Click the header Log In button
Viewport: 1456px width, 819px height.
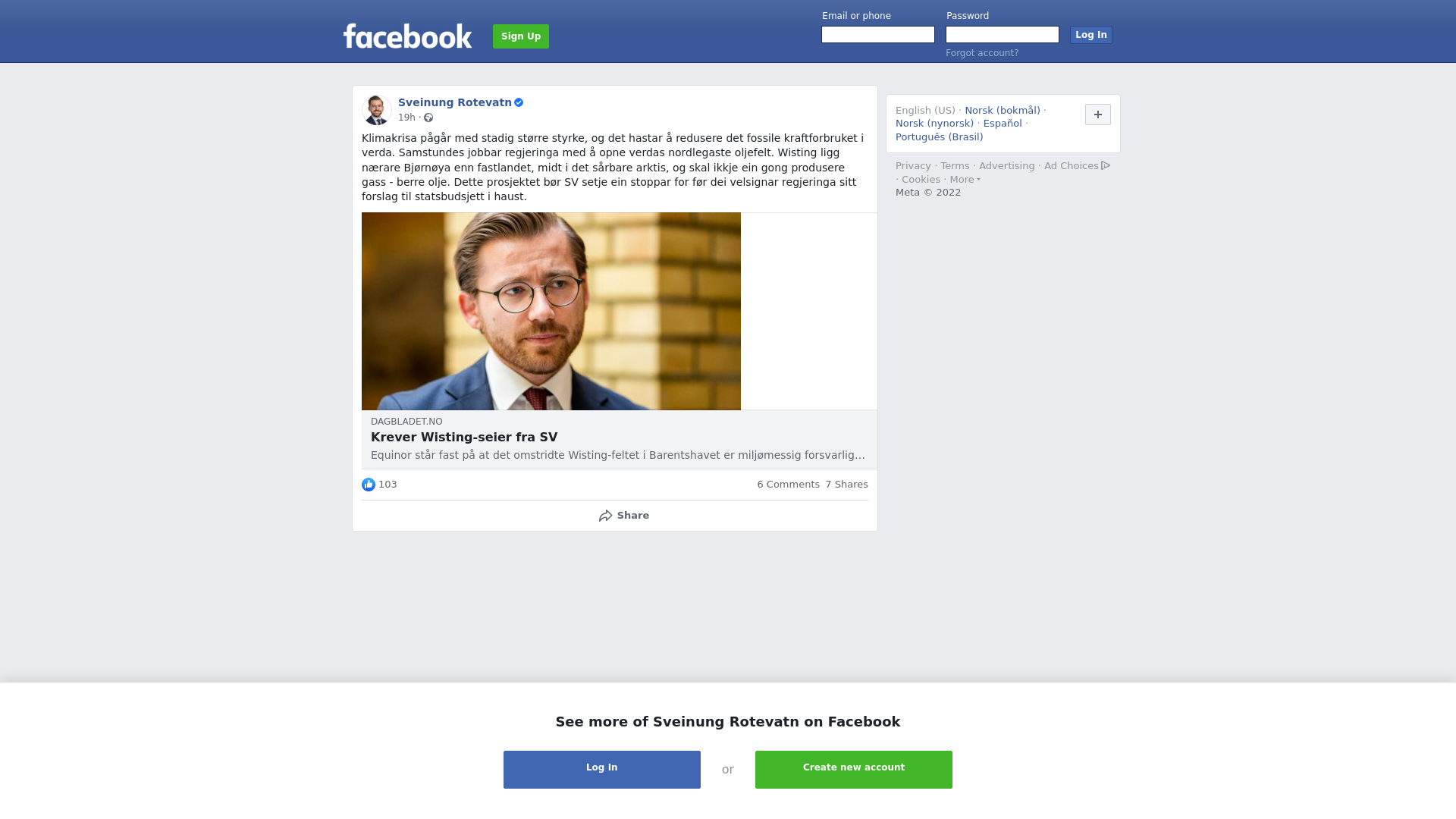(1090, 35)
